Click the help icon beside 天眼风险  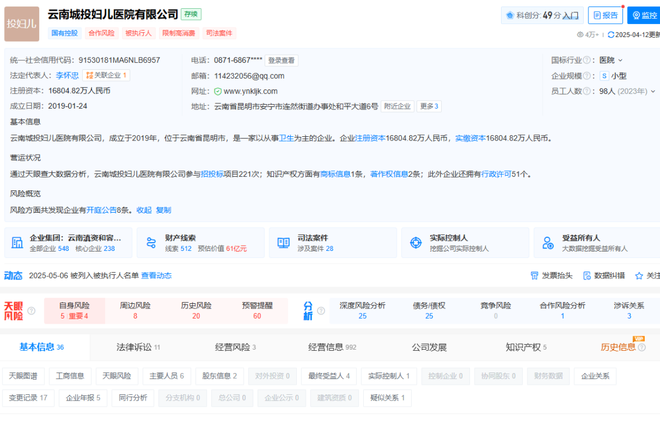pyautogui.click(x=31, y=311)
